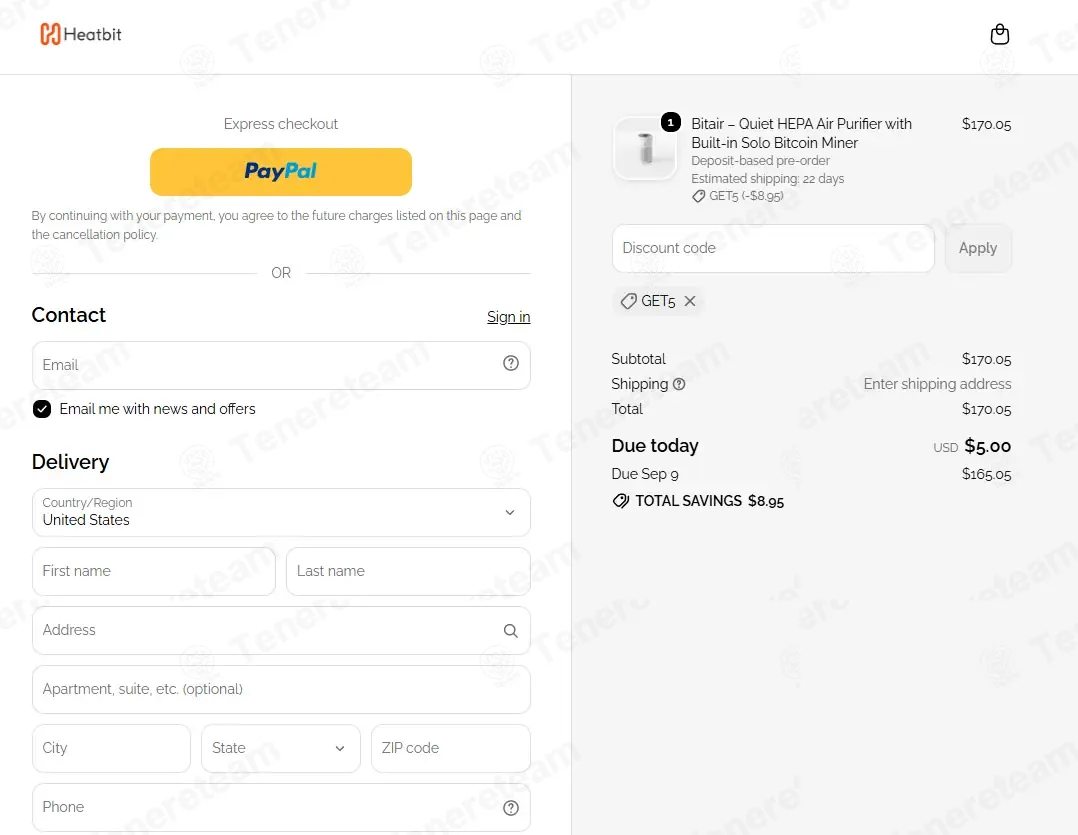Click the shipping info question icon
This screenshot has height=835, width=1078.
coord(679,384)
